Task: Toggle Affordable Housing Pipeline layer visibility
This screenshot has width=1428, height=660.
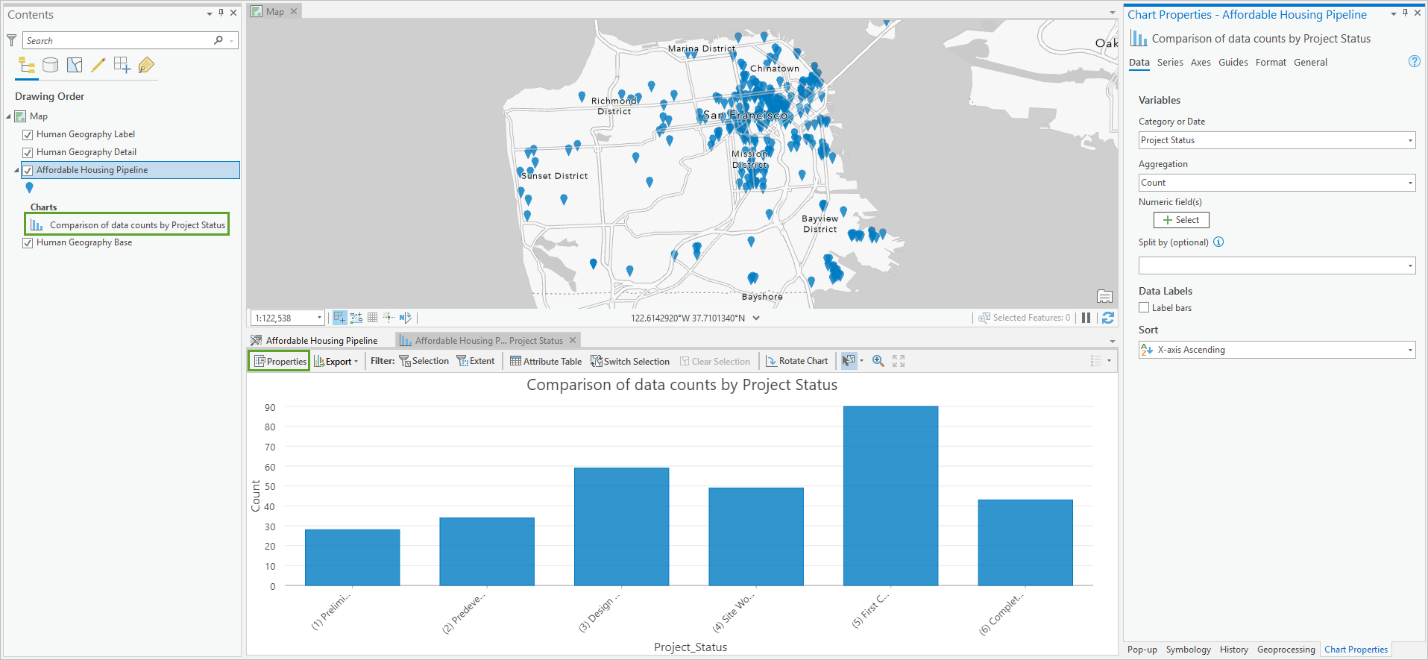Action: 28,170
